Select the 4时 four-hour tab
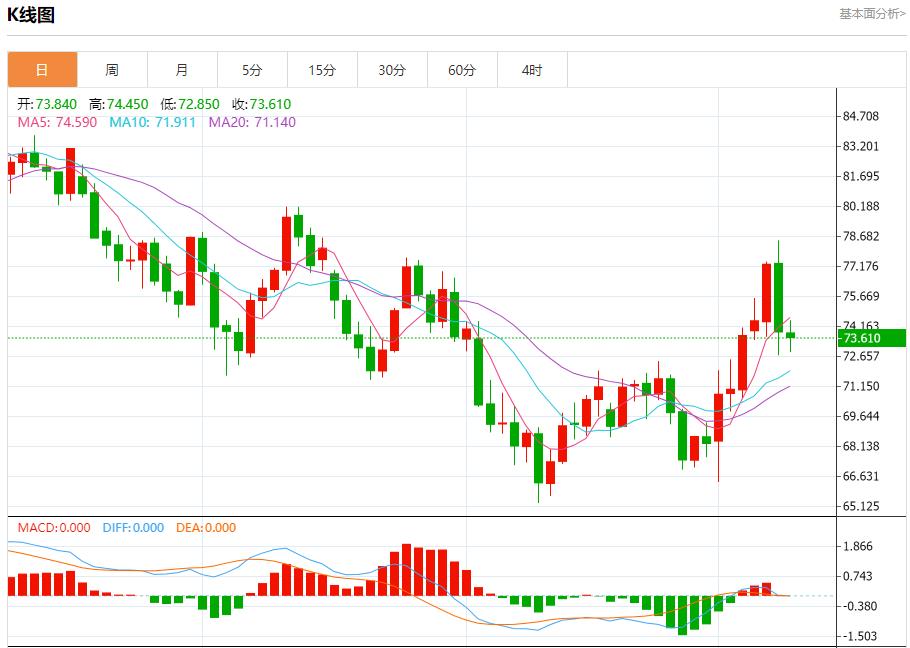This screenshot has width=910, height=648. [x=532, y=70]
